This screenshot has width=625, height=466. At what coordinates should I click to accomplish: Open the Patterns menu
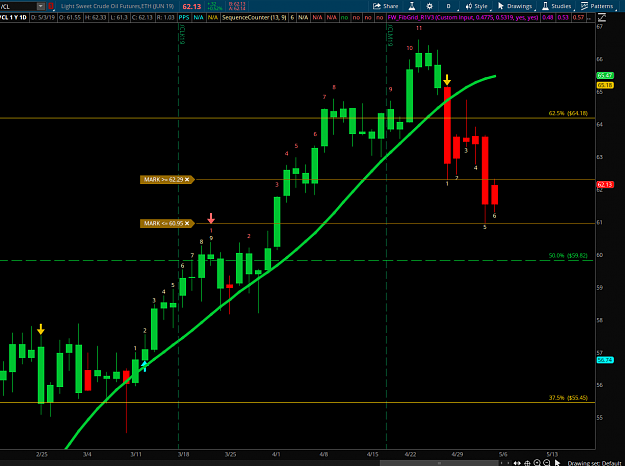(x=597, y=6)
